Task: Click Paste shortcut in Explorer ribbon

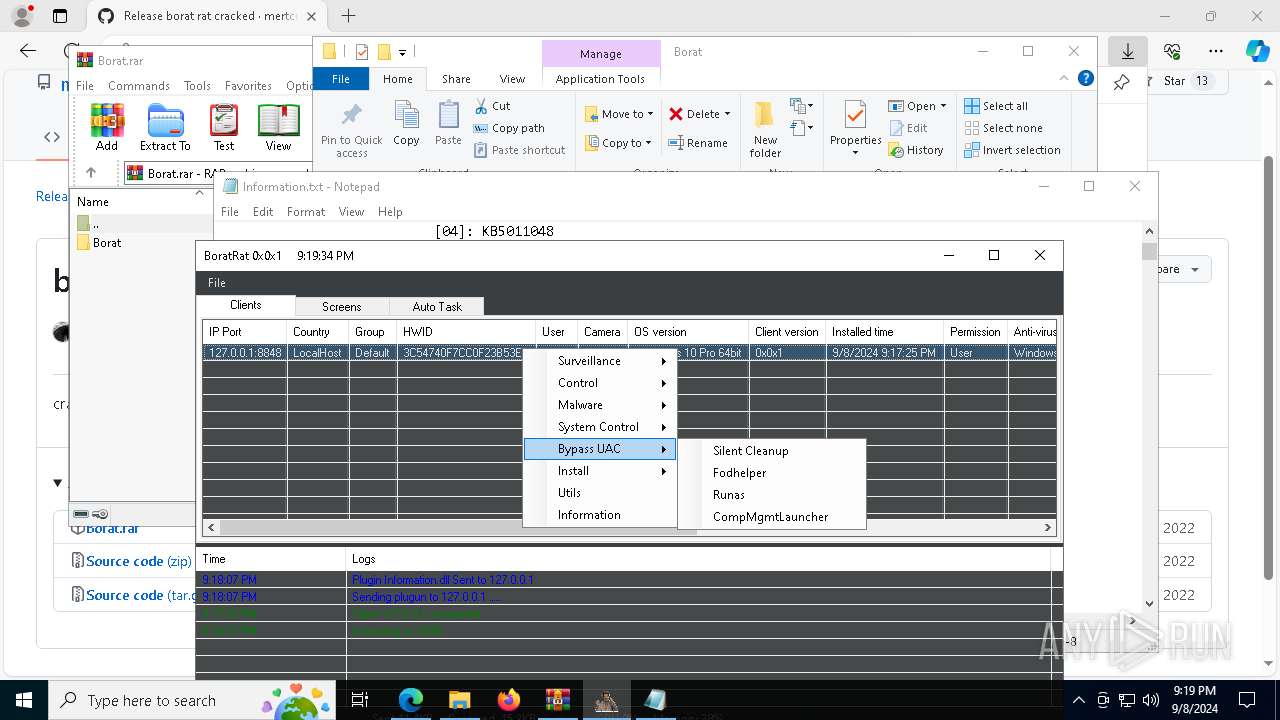Action: point(519,150)
